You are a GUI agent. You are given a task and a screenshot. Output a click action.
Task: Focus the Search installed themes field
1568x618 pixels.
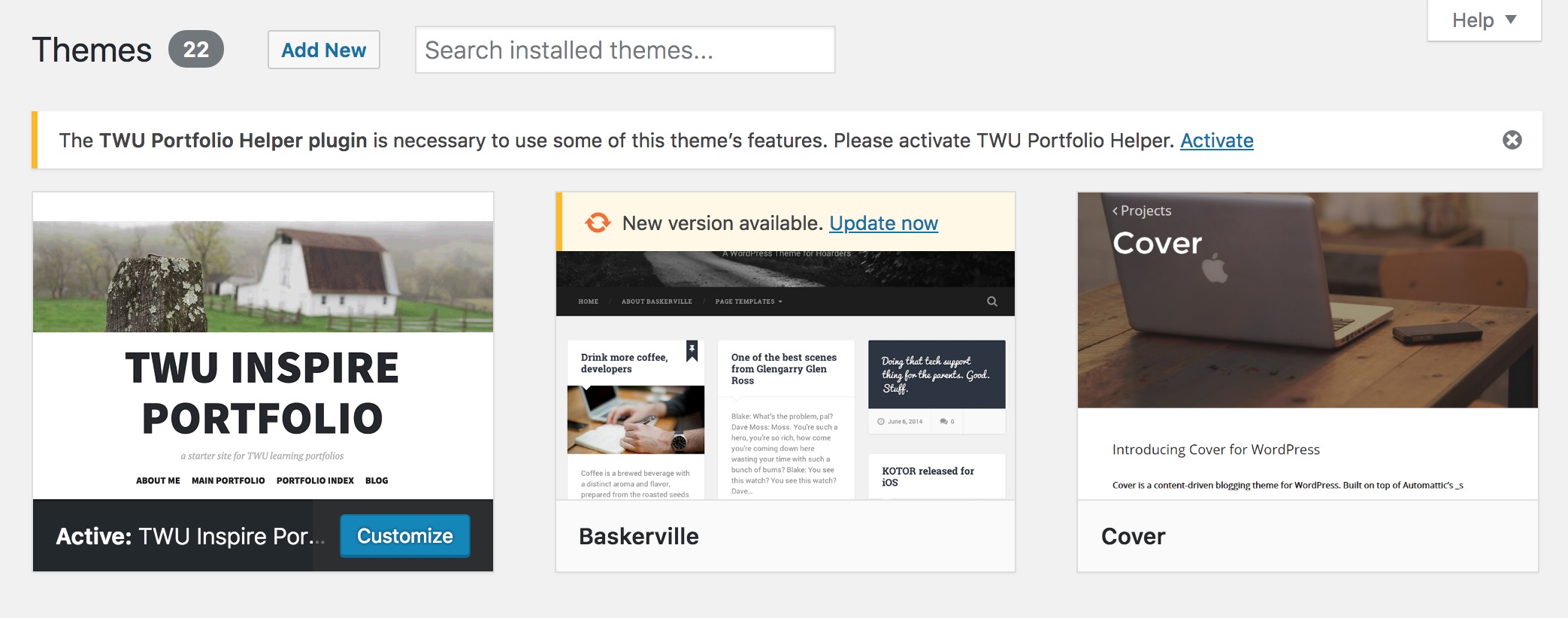pyautogui.click(x=625, y=50)
